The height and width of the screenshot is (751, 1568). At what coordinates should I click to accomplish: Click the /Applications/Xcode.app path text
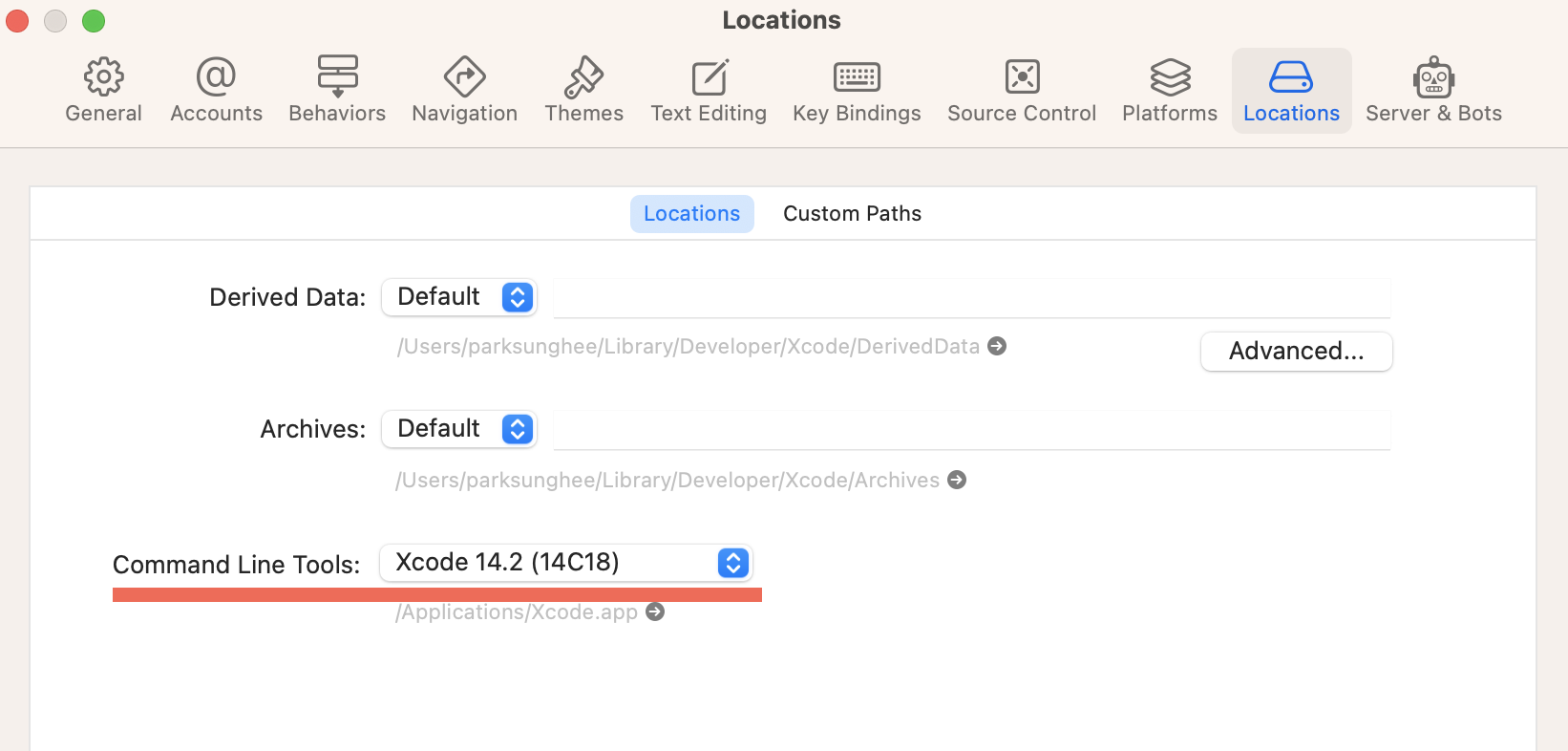517,612
